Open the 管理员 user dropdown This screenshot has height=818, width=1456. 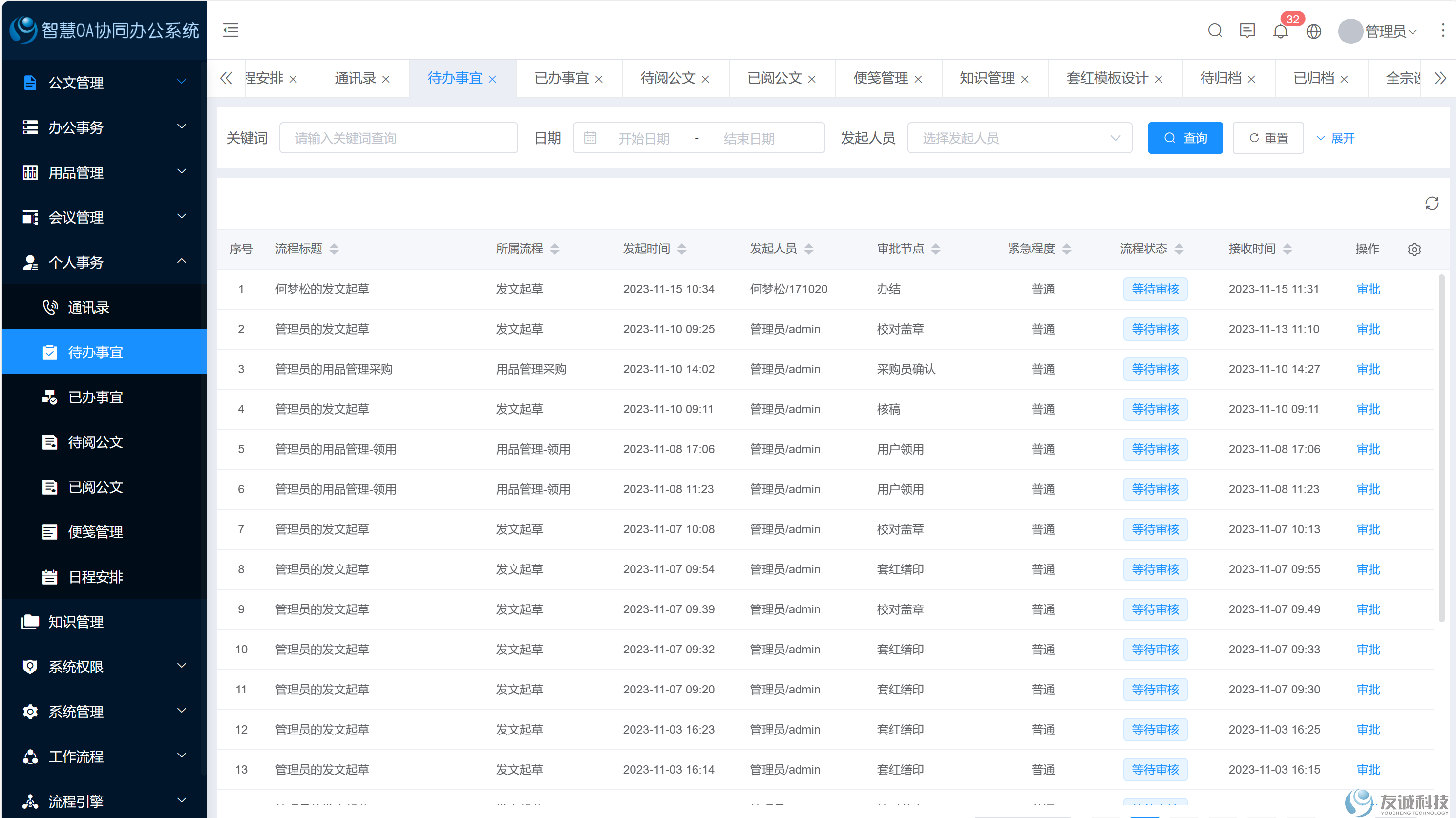pos(1390,31)
